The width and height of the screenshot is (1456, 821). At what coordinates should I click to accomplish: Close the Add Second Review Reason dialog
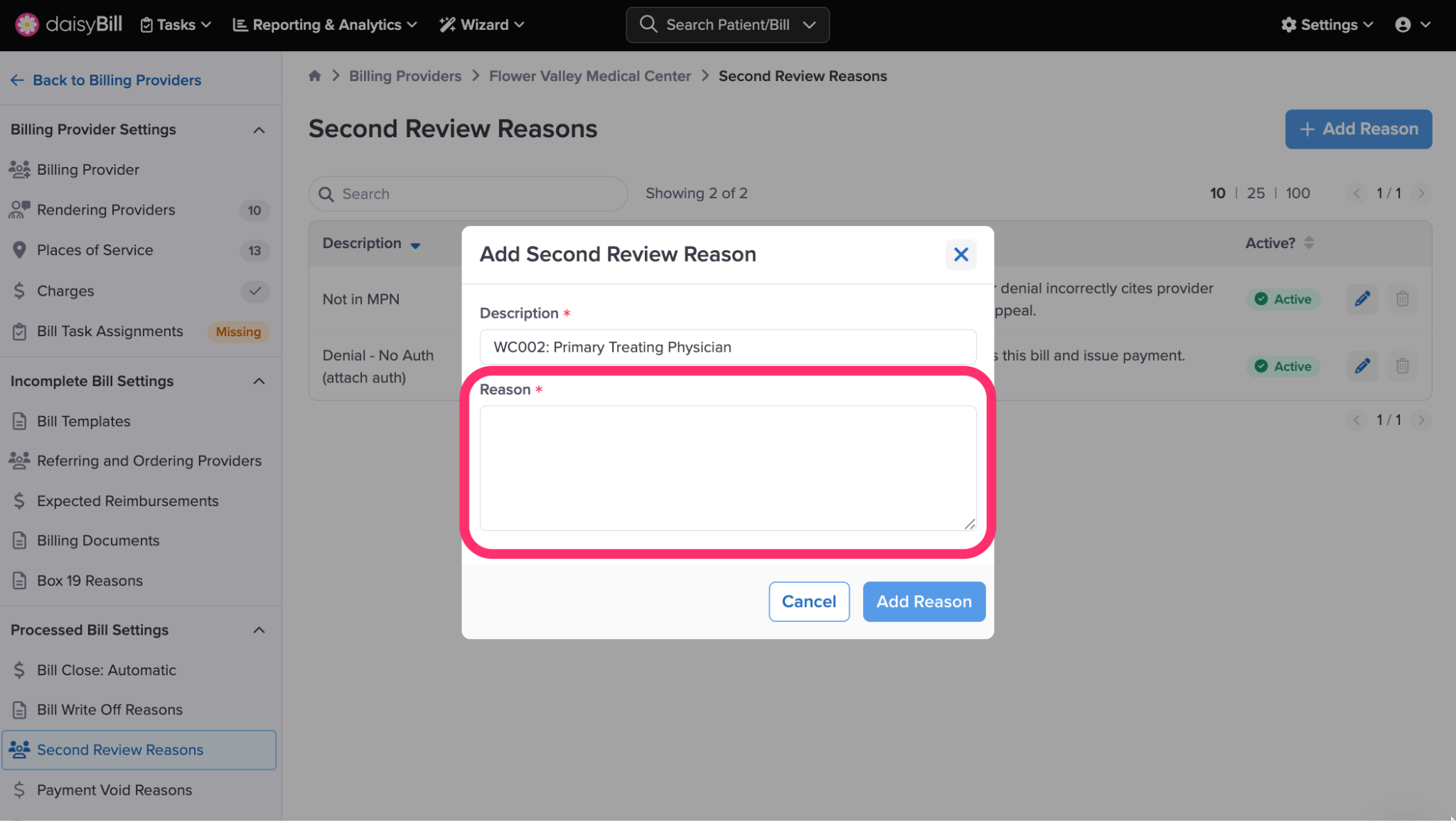[960, 254]
